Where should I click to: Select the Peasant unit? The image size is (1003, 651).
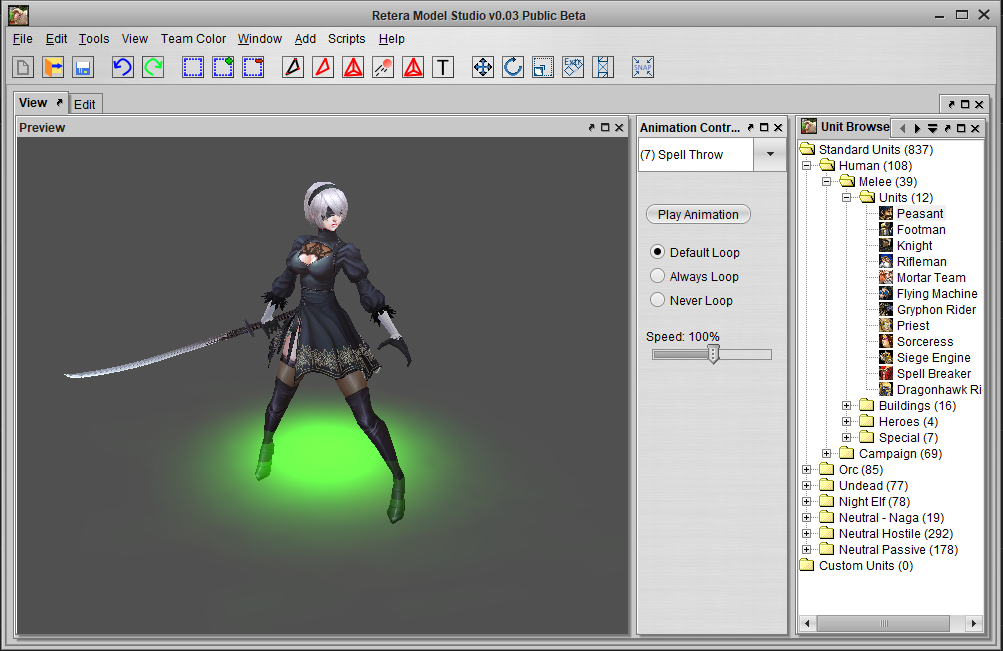919,214
